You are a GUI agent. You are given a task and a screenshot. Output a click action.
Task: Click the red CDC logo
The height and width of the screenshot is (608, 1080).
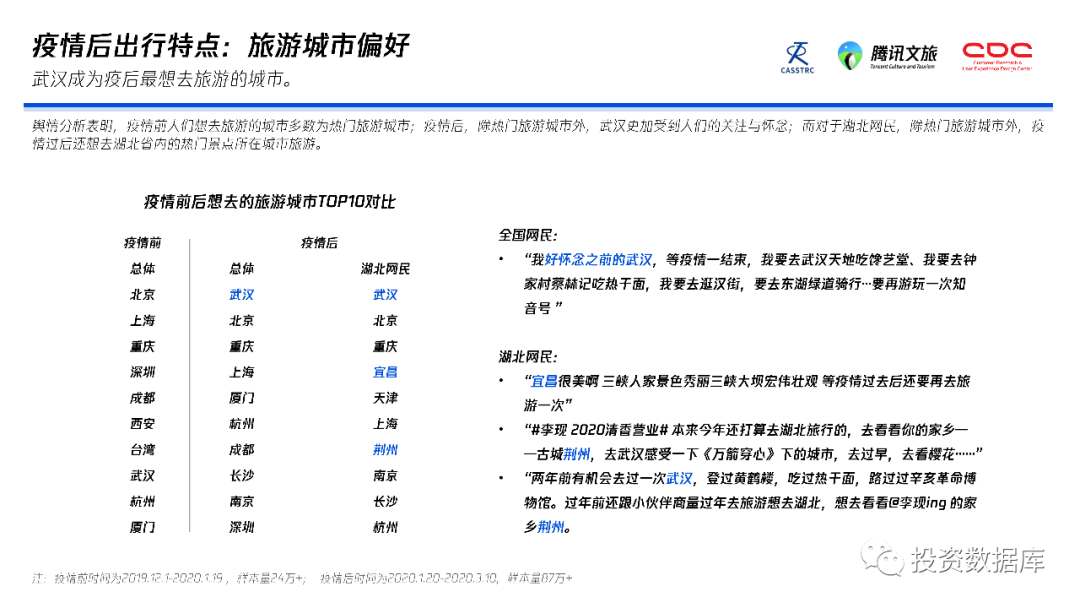(x=997, y=56)
